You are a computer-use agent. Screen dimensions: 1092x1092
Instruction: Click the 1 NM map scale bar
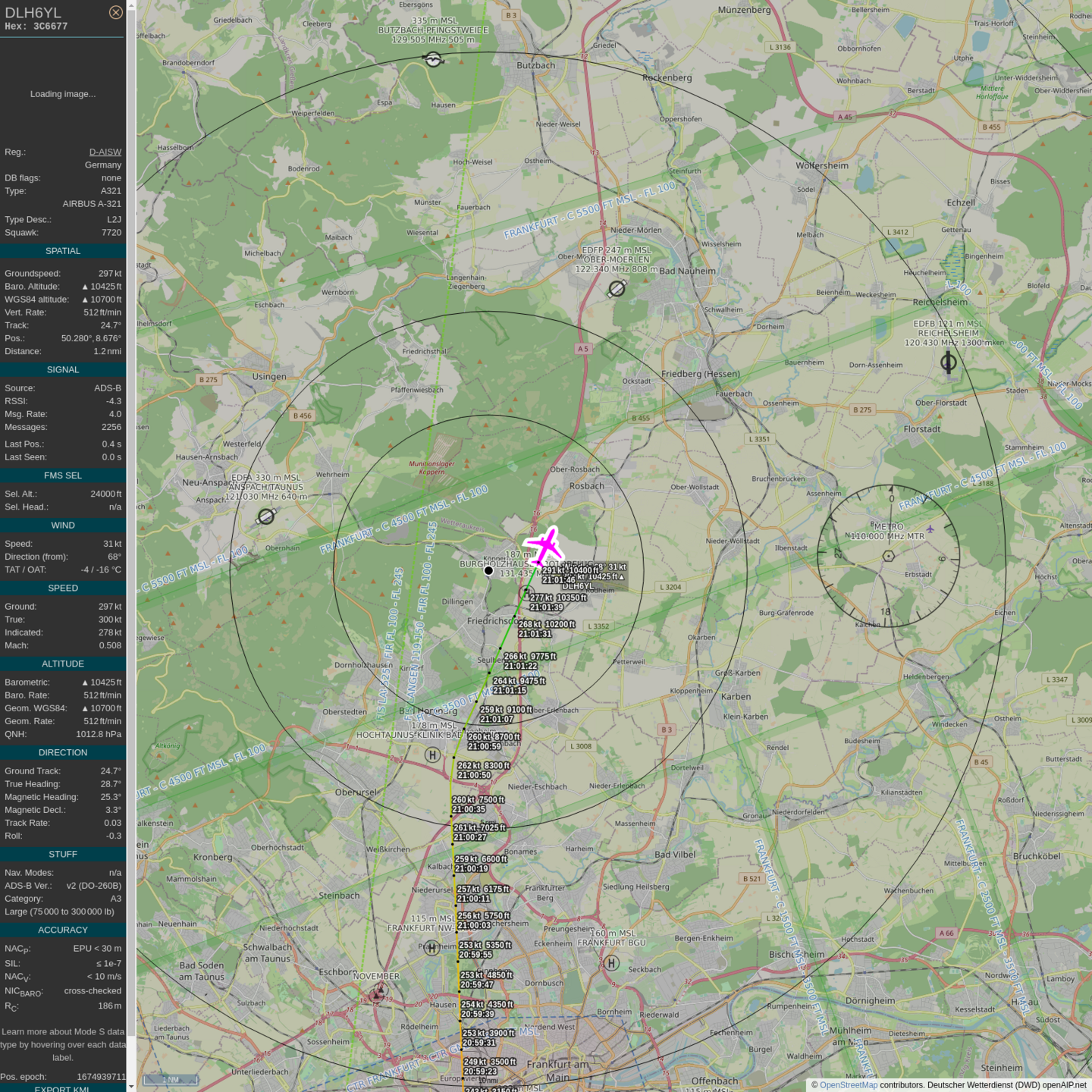pos(171,1080)
